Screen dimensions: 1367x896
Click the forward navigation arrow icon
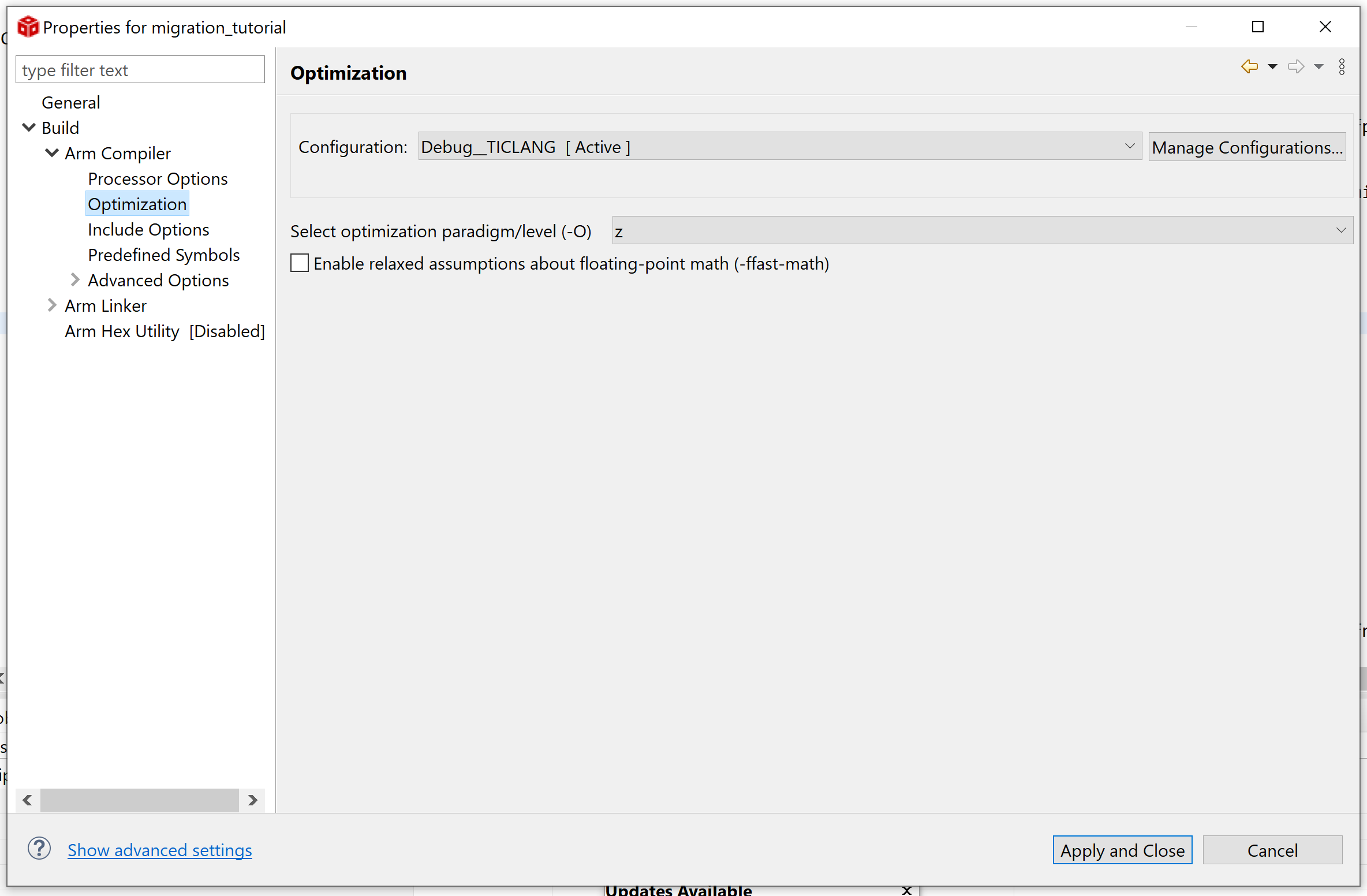point(1296,66)
